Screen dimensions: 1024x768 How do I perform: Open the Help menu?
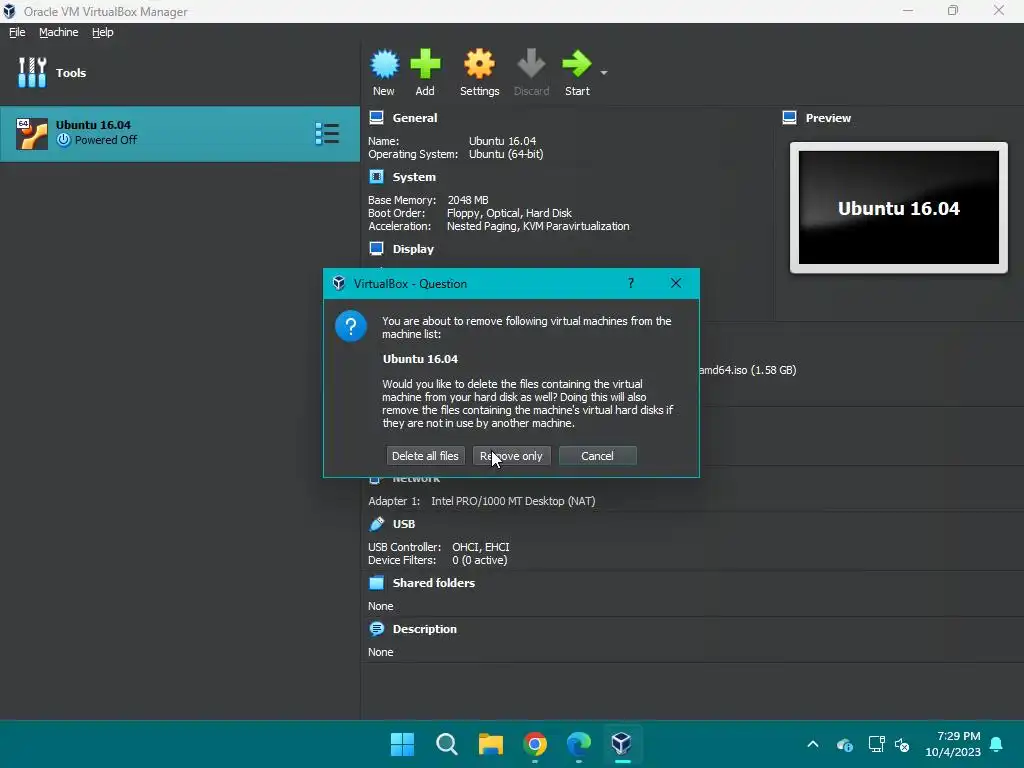click(x=103, y=32)
